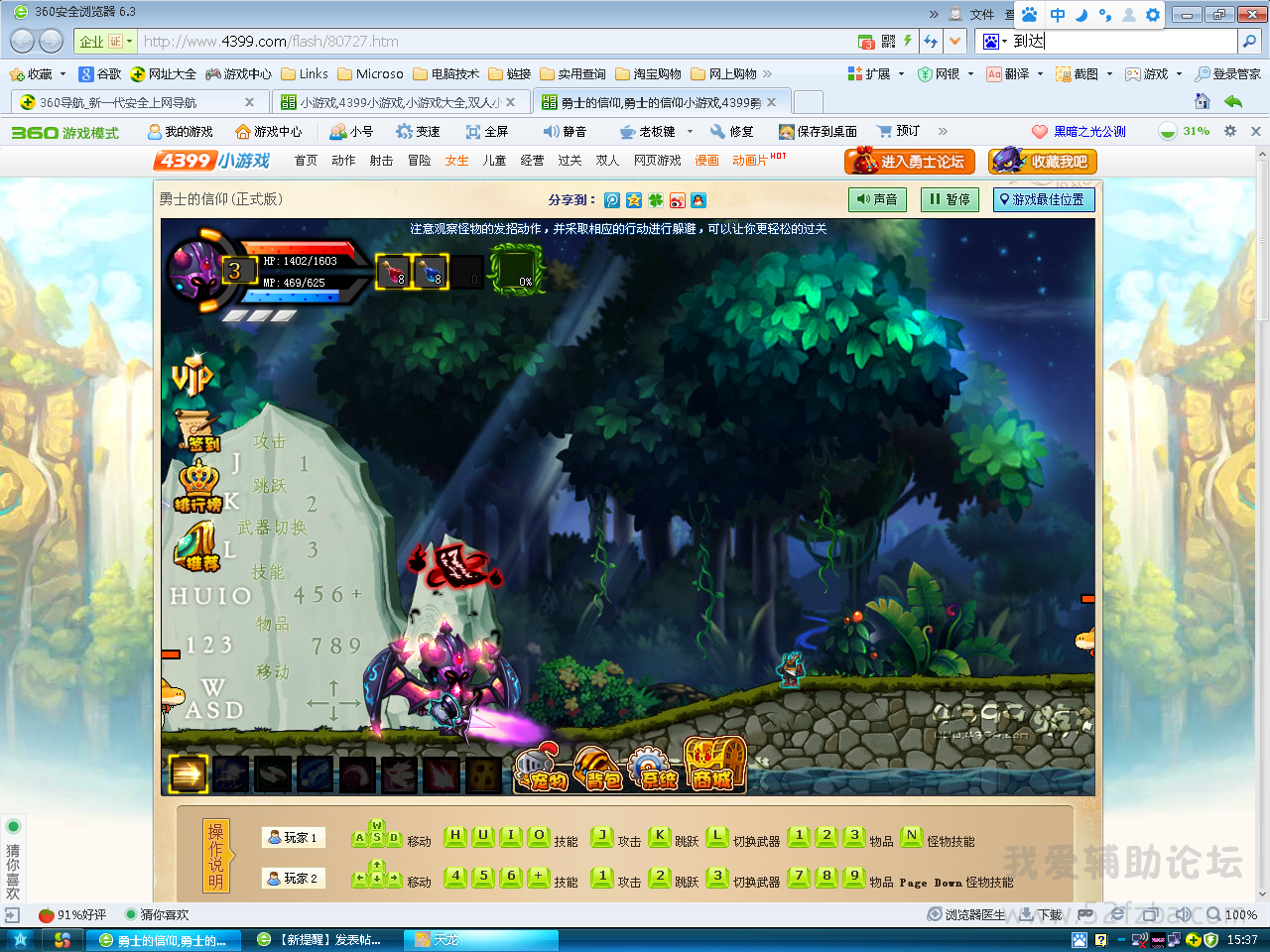Screen dimensions: 1270x952
Task: Toggle the moon half-width input icon
Action: click(1081, 15)
